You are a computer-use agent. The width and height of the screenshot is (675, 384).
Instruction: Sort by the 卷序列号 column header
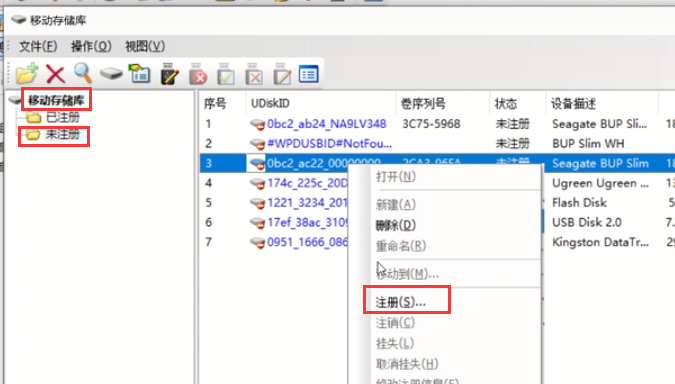coord(423,103)
